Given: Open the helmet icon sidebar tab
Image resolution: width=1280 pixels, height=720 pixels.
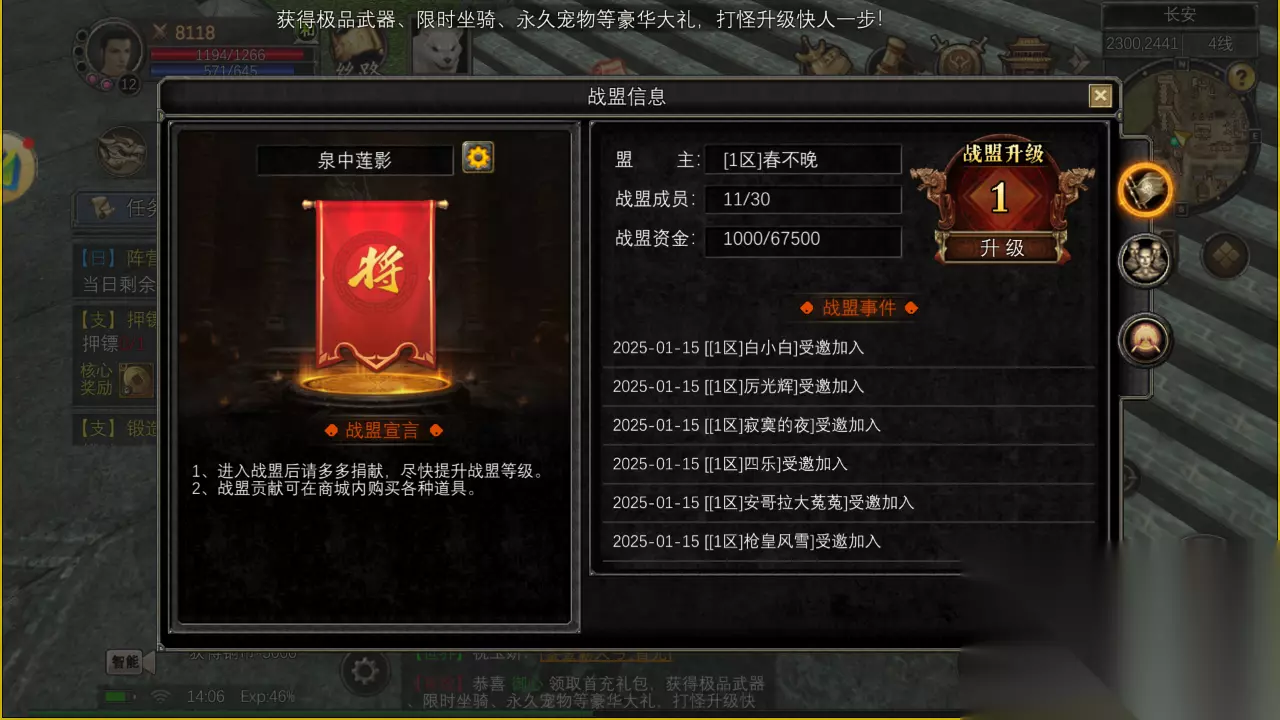Looking at the screenshot, I should click(x=1145, y=340).
